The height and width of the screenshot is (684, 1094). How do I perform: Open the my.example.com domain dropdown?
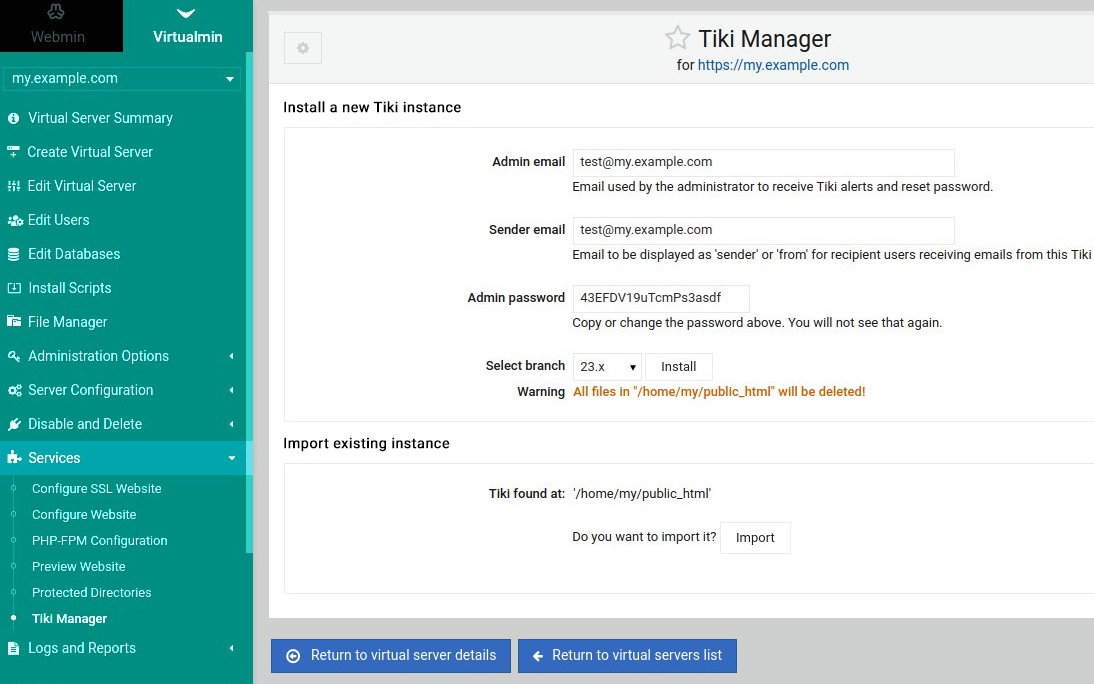[x=122, y=78]
